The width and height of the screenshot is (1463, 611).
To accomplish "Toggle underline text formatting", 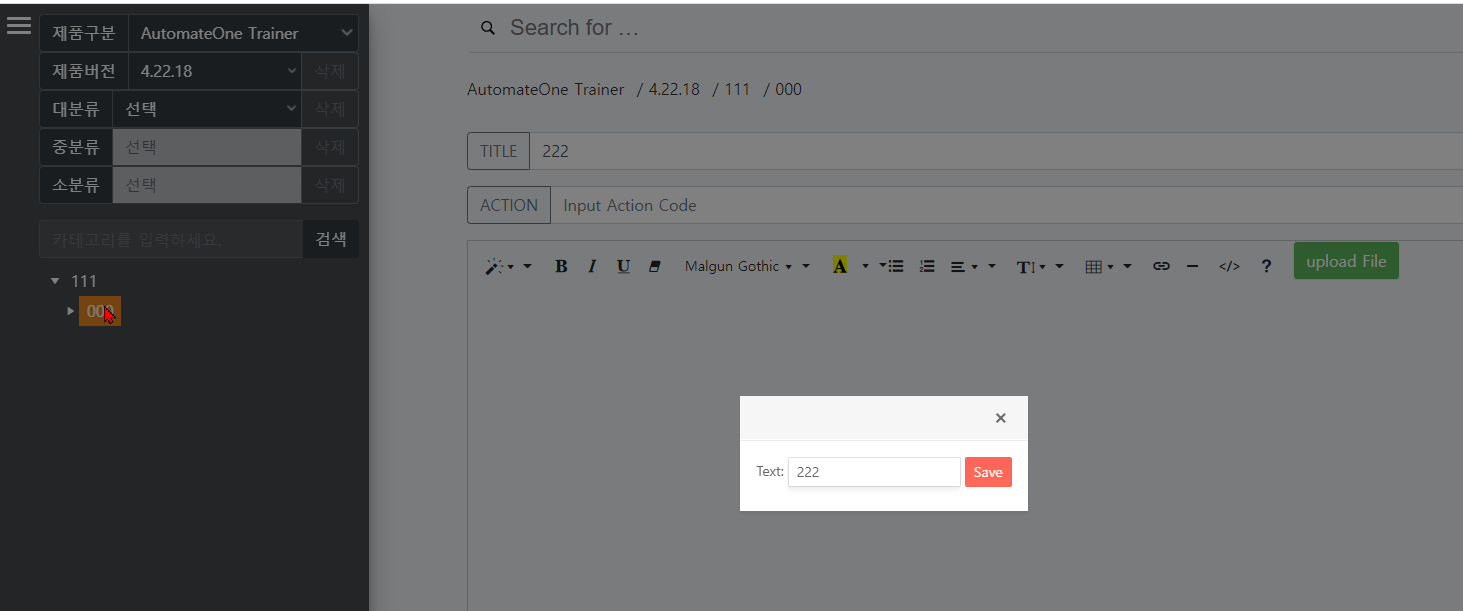I will 623,266.
